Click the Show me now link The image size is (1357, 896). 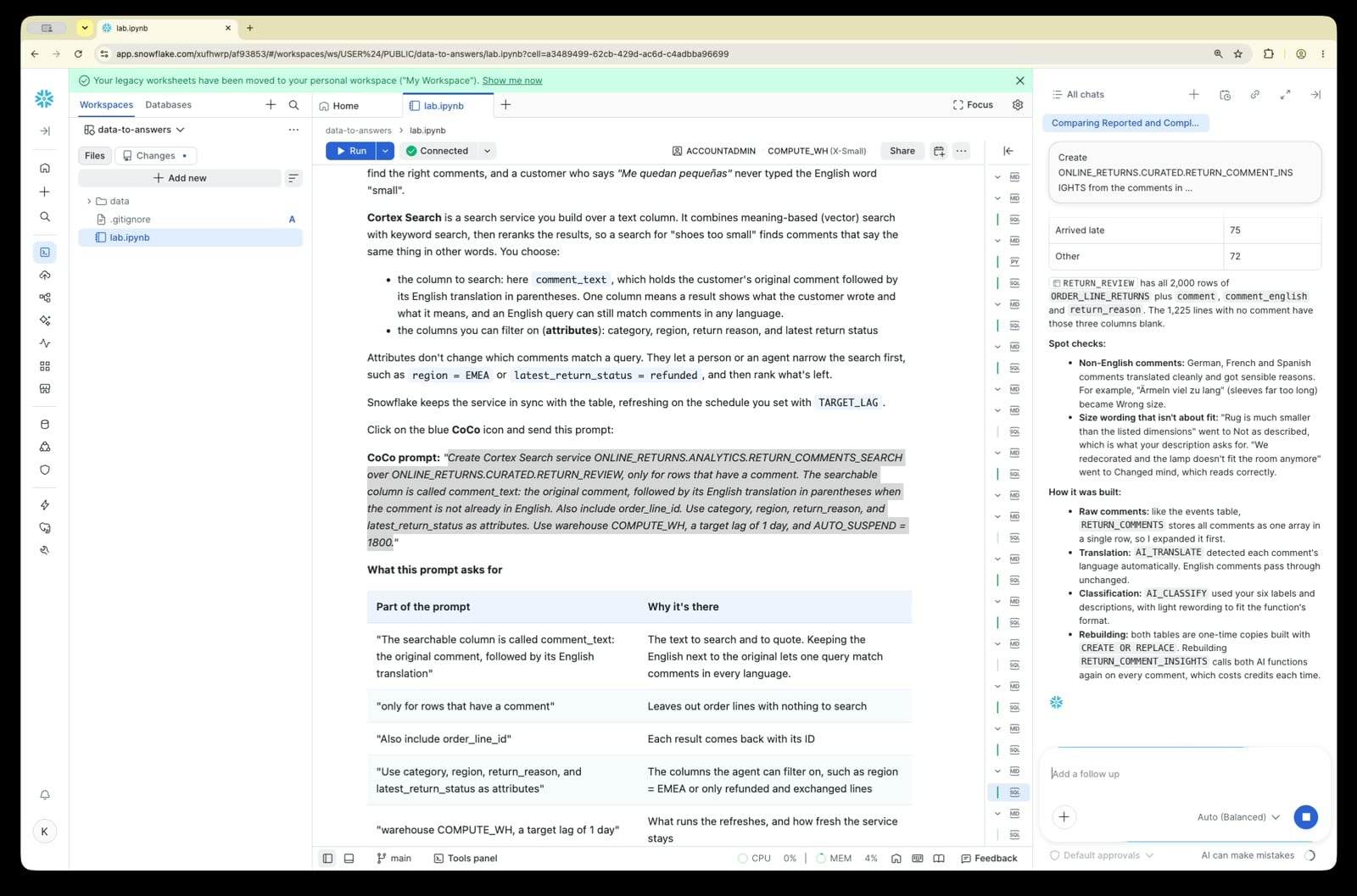tap(512, 81)
